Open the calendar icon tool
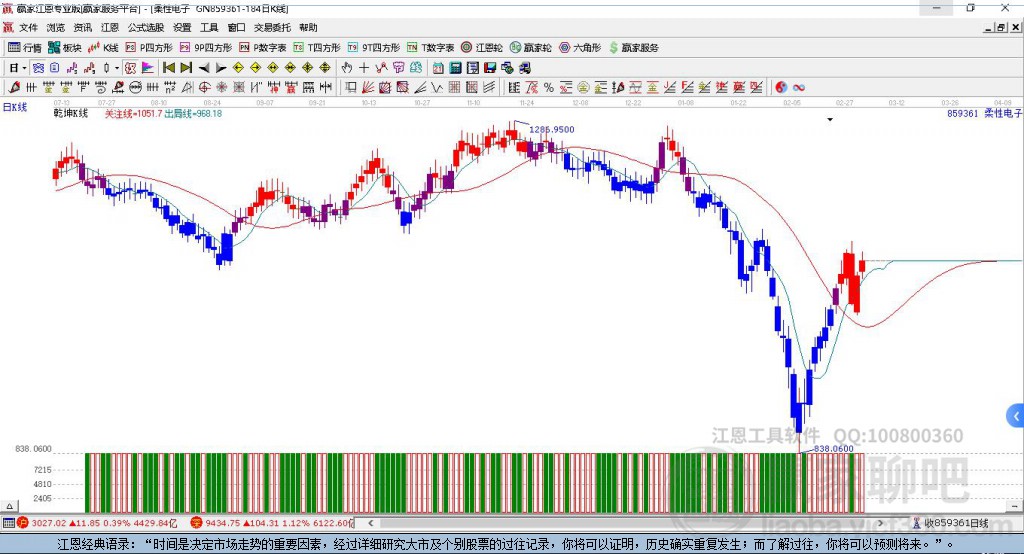The image size is (1024, 554). (438, 68)
